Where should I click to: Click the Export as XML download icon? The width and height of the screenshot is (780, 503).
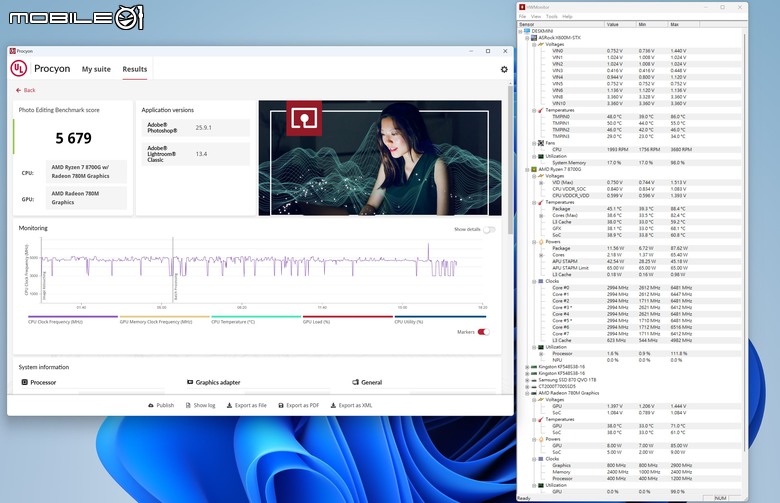click(333, 405)
